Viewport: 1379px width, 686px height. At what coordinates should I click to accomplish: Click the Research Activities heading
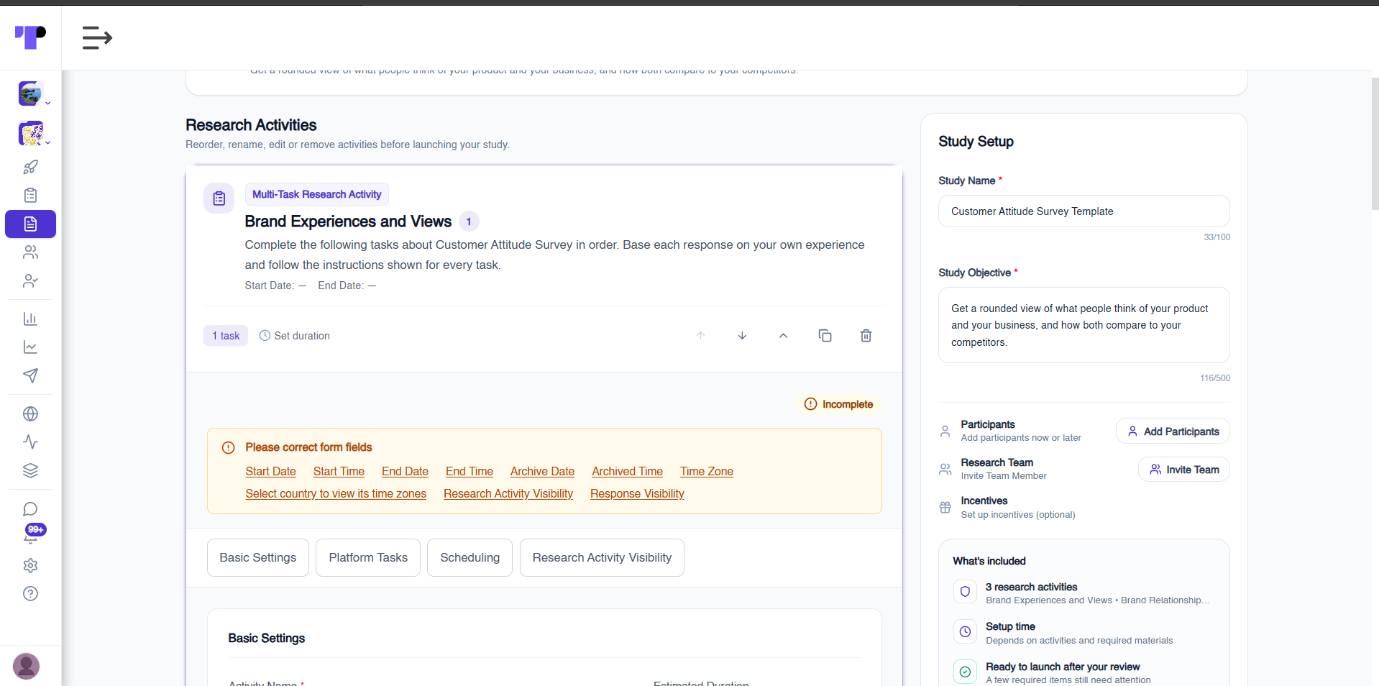point(251,125)
